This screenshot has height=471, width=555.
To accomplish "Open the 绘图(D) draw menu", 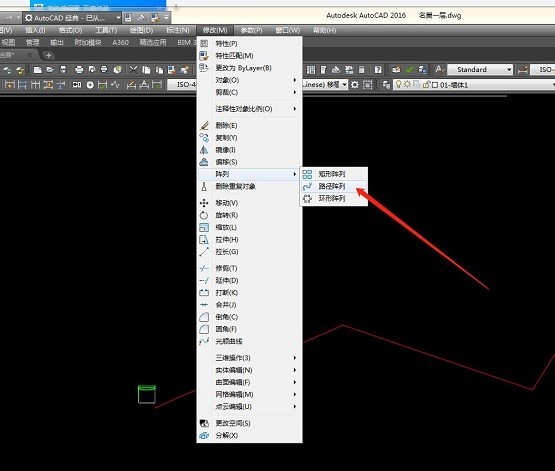I will click(142, 30).
